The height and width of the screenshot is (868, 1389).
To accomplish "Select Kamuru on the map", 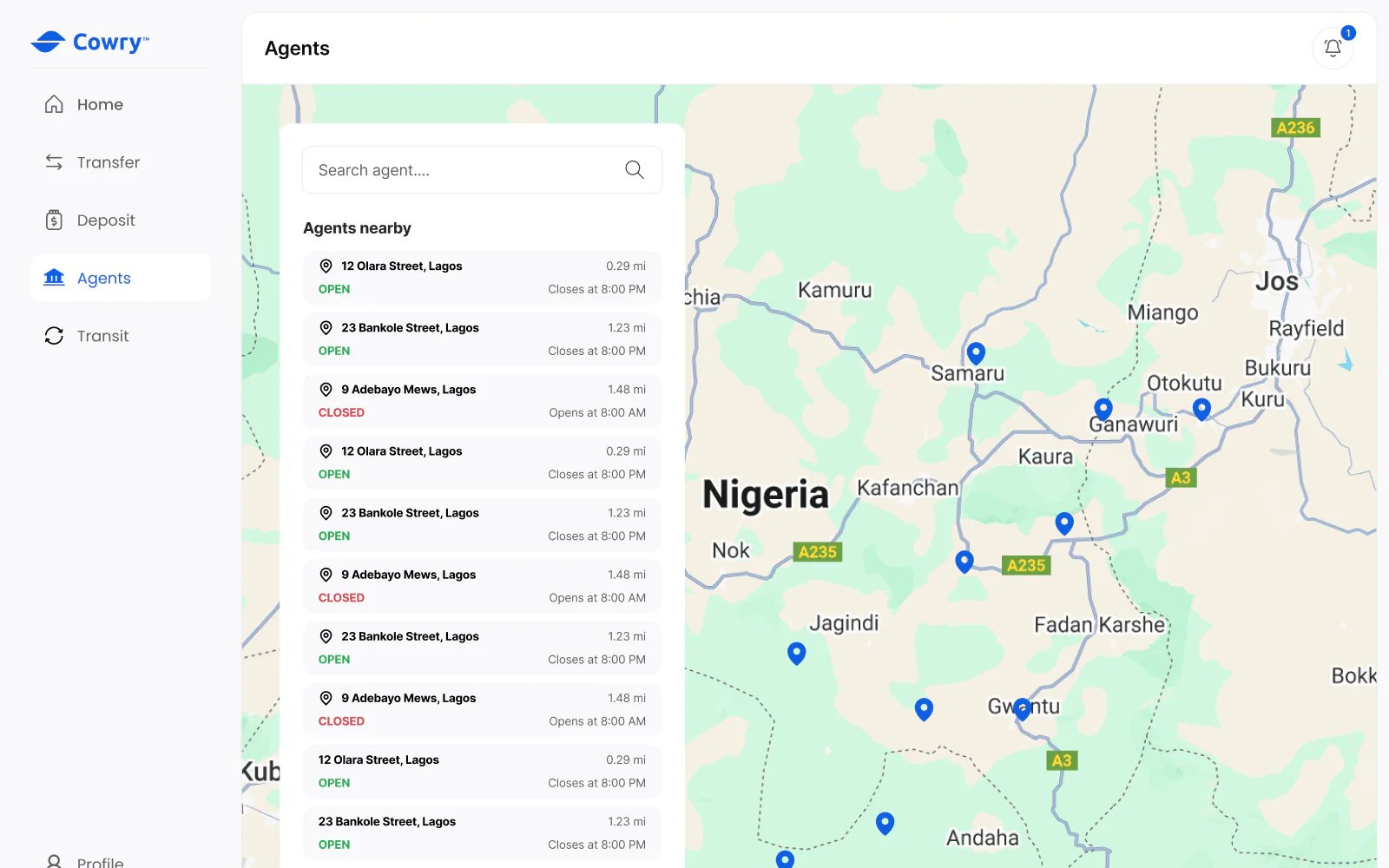I will coord(835,290).
